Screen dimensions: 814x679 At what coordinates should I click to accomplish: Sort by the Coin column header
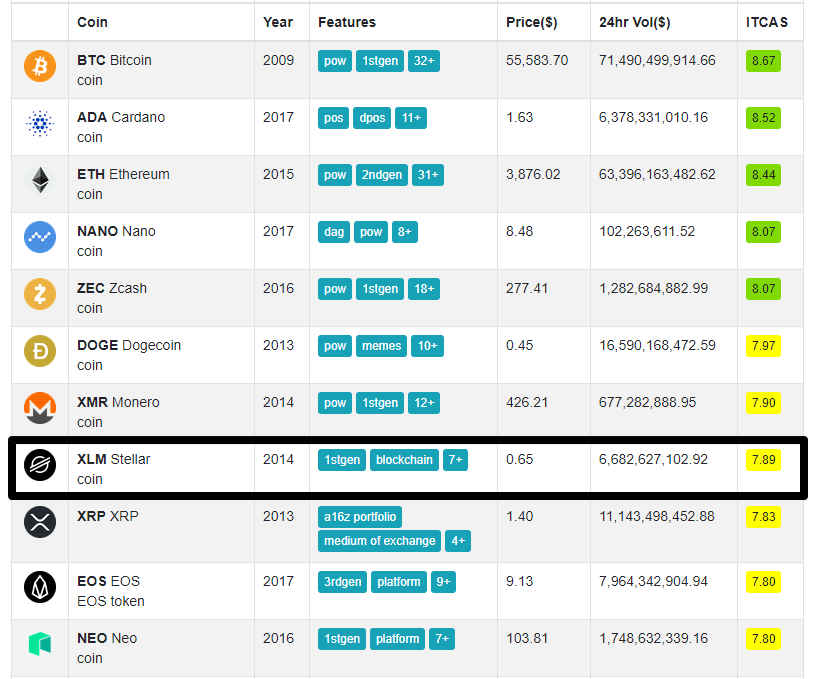(92, 22)
